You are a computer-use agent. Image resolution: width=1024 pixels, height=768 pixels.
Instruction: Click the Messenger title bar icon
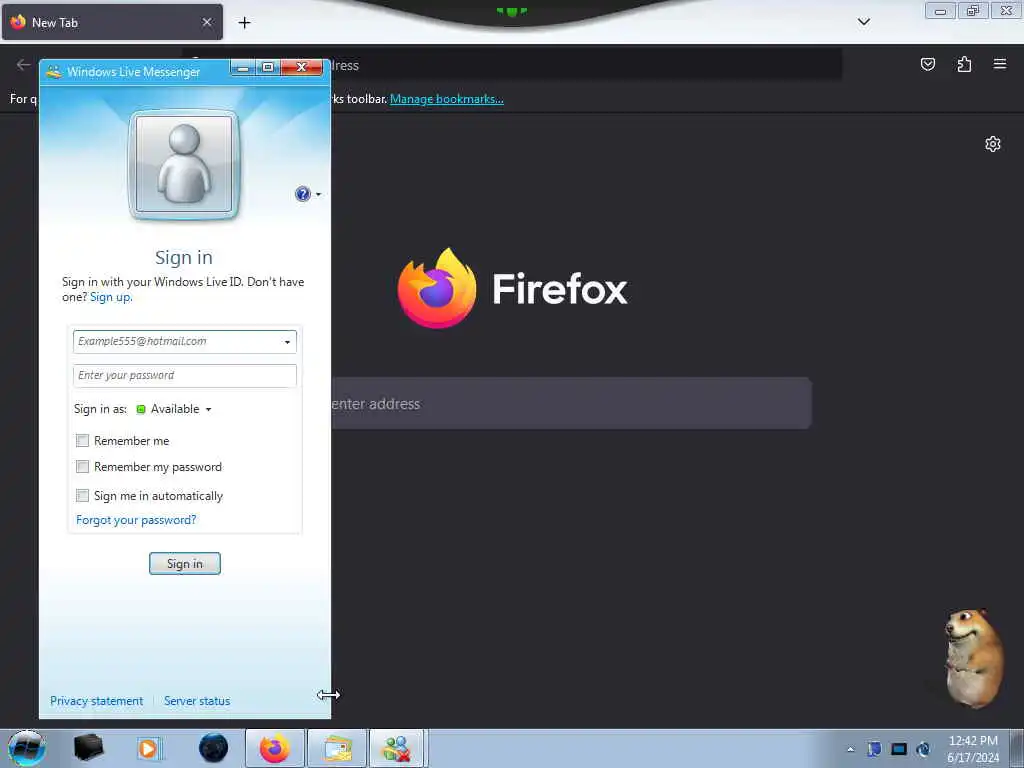54,71
